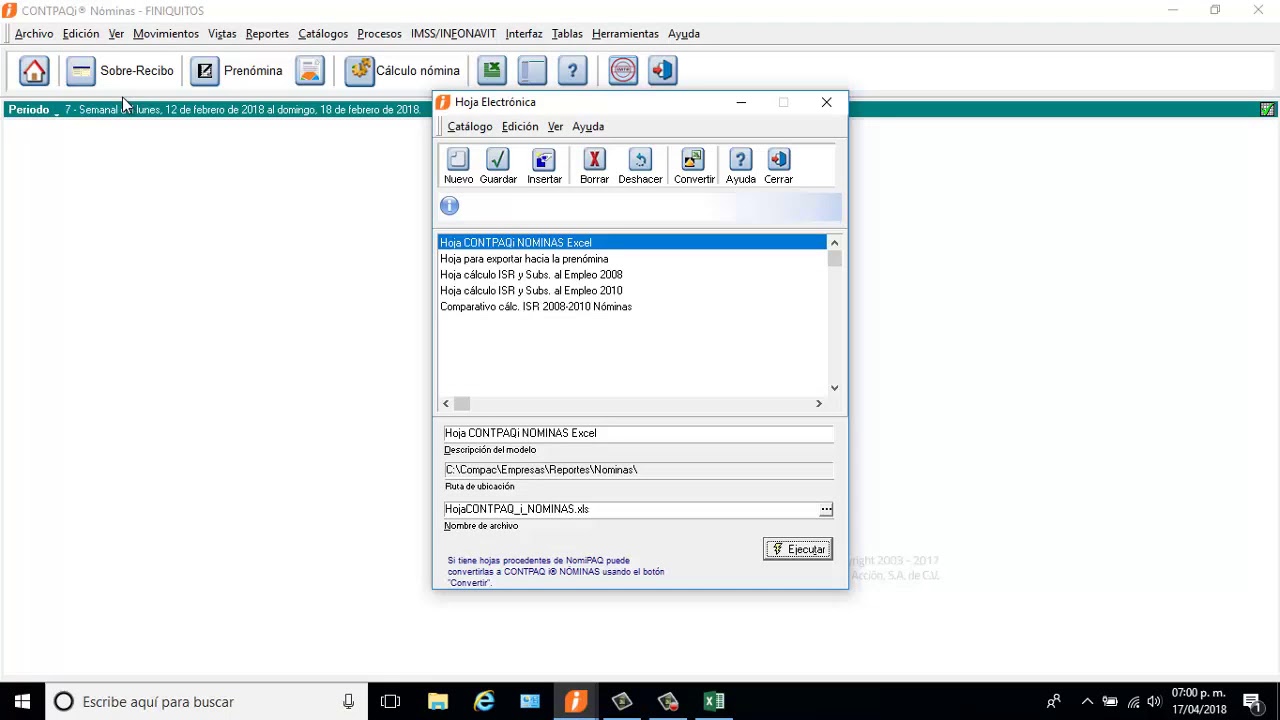
Task: Open the Procesos menu
Action: coord(379,34)
